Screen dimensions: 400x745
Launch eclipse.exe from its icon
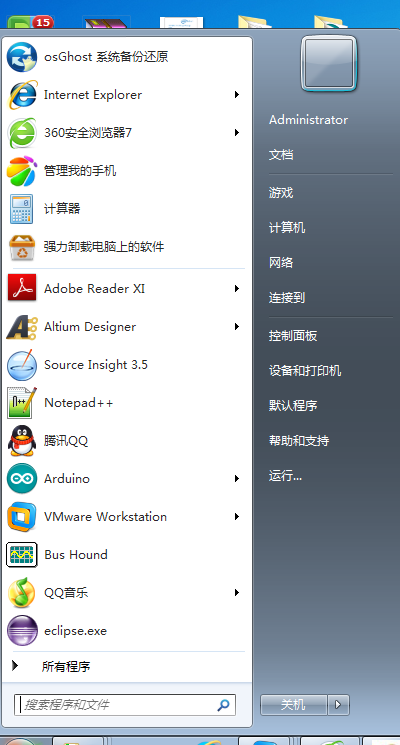pyautogui.click(x=22, y=630)
